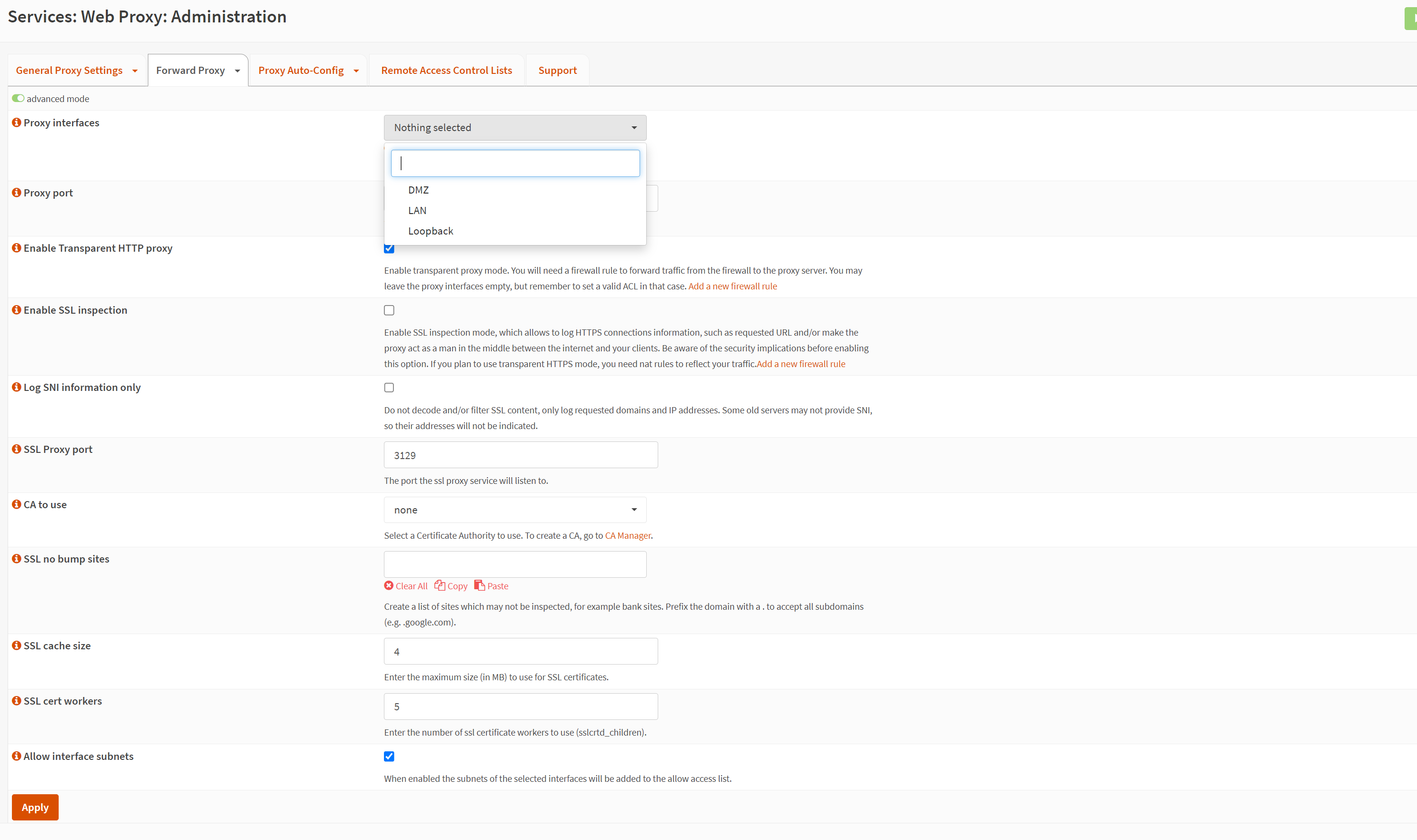This screenshot has height=840, width=1417.
Task: Open the CA Manager link
Action: tap(628, 535)
